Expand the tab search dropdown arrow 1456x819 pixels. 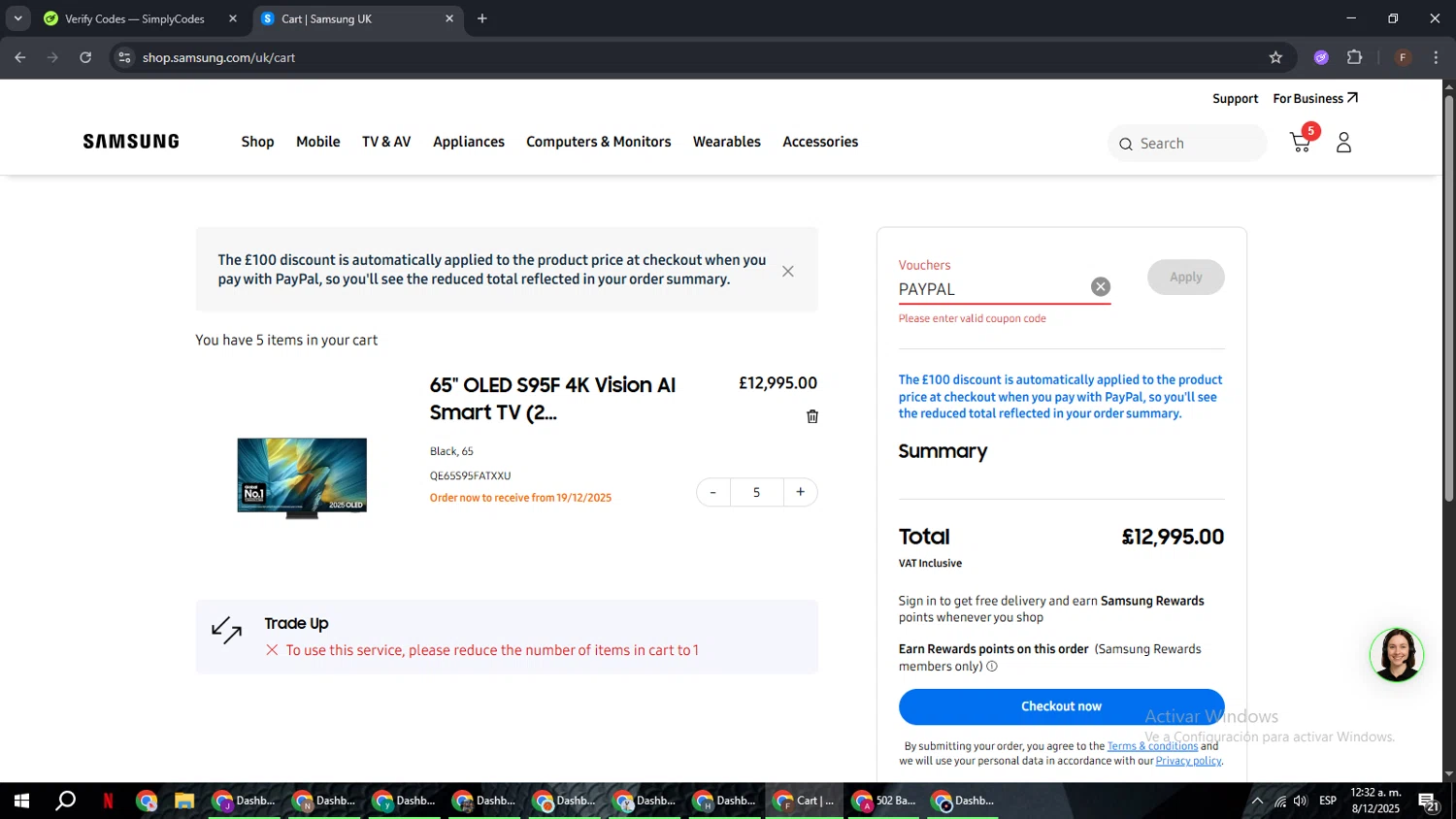tap(17, 18)
